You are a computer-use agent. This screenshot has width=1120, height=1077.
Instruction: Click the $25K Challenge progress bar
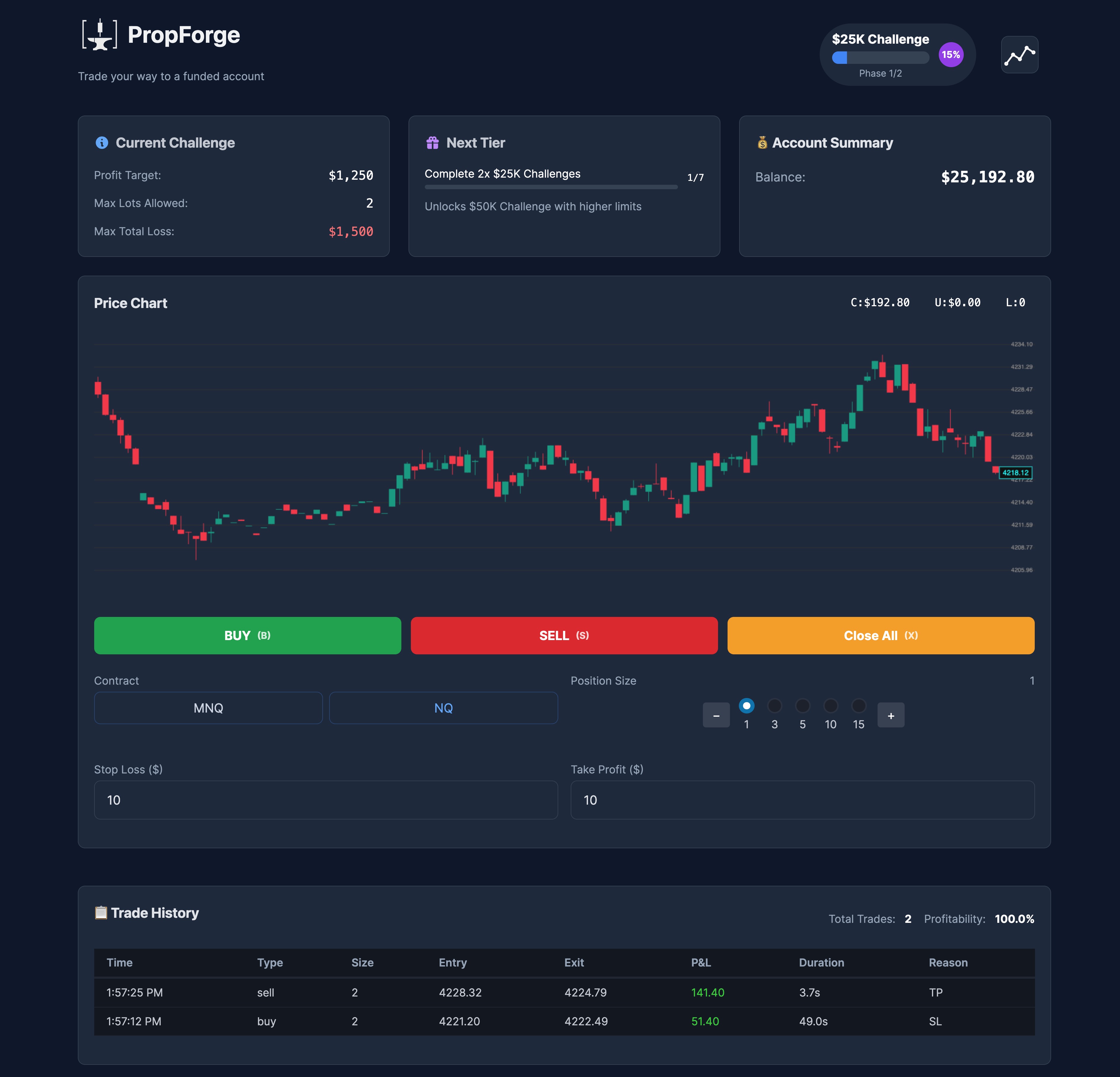(880, 58)
